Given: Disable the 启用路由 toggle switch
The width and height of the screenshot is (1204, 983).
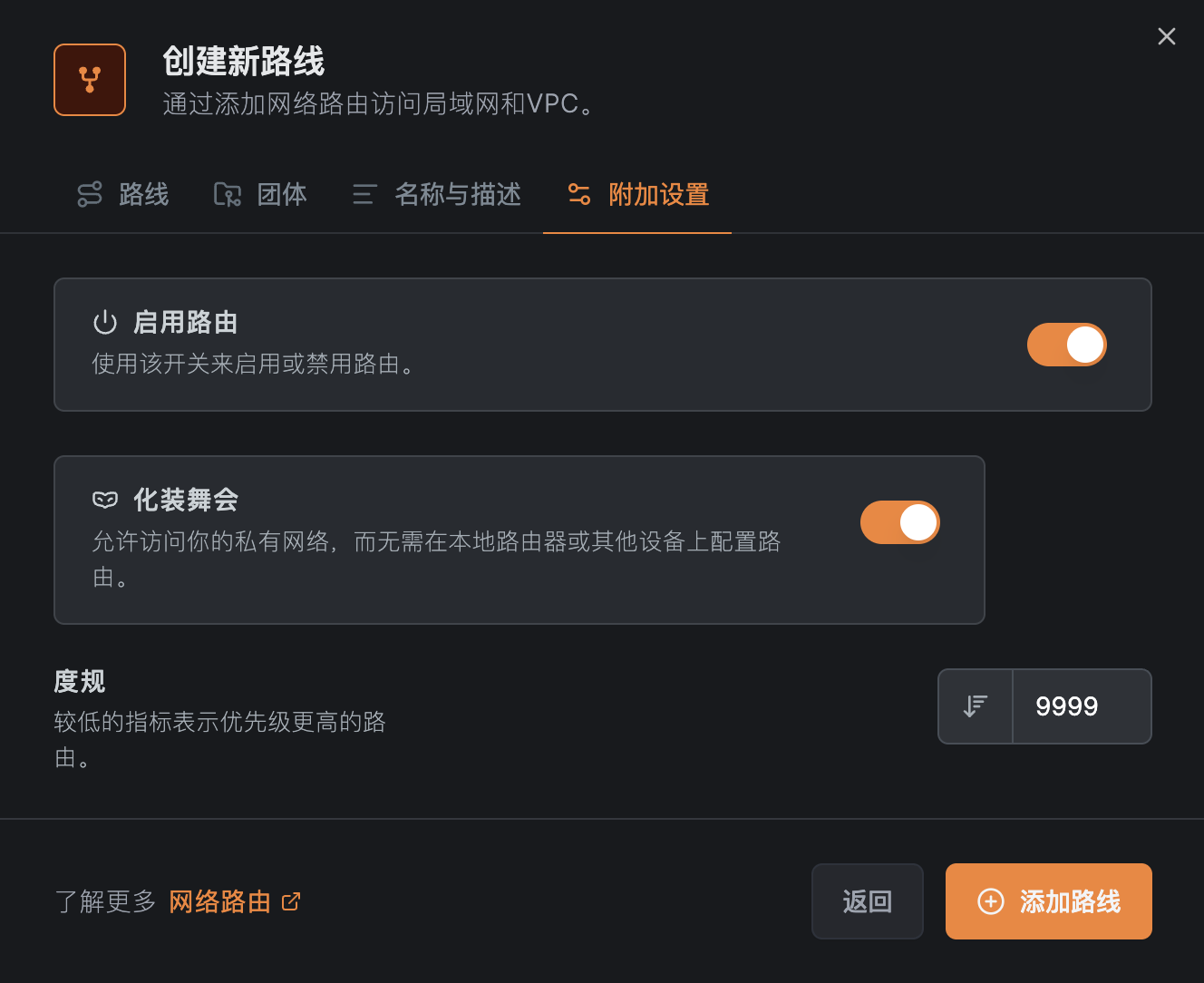Looking at the screenshot, I should (1066, 345).
